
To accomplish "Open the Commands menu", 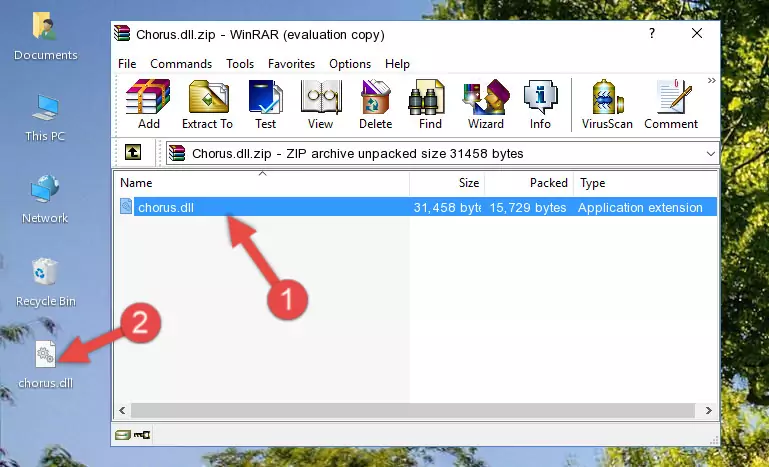I will [x=181, y=64].
